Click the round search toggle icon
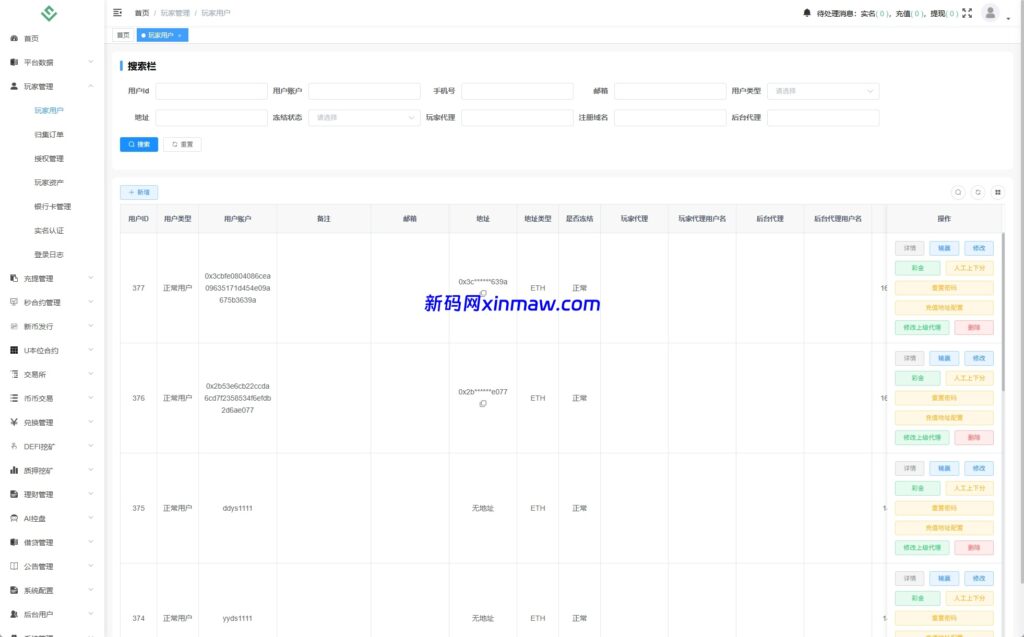The width and height of the screenshot is (1024, 637). [958, 192]
